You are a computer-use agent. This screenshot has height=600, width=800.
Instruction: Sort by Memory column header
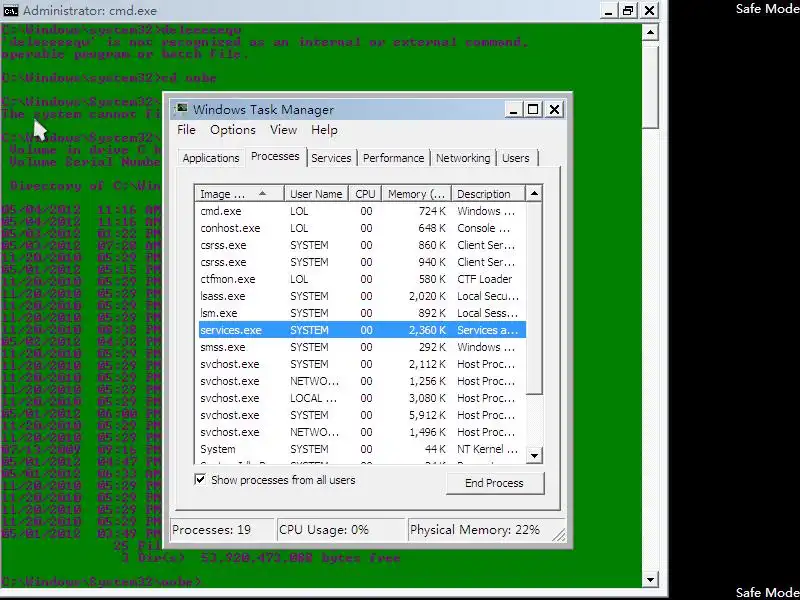tap(416, 194)
